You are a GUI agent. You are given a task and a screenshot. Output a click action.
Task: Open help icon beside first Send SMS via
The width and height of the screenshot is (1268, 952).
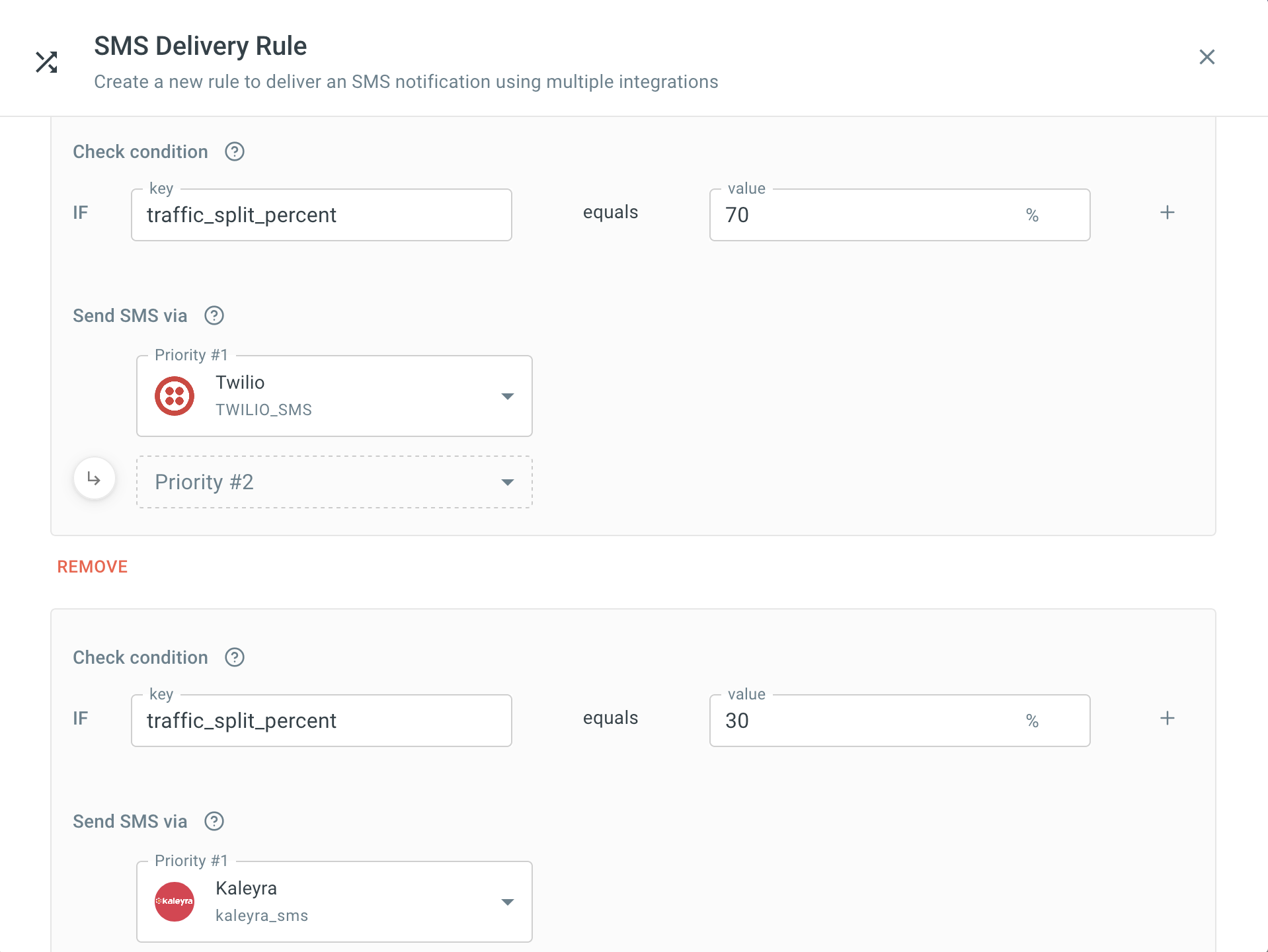pos(214,316)
